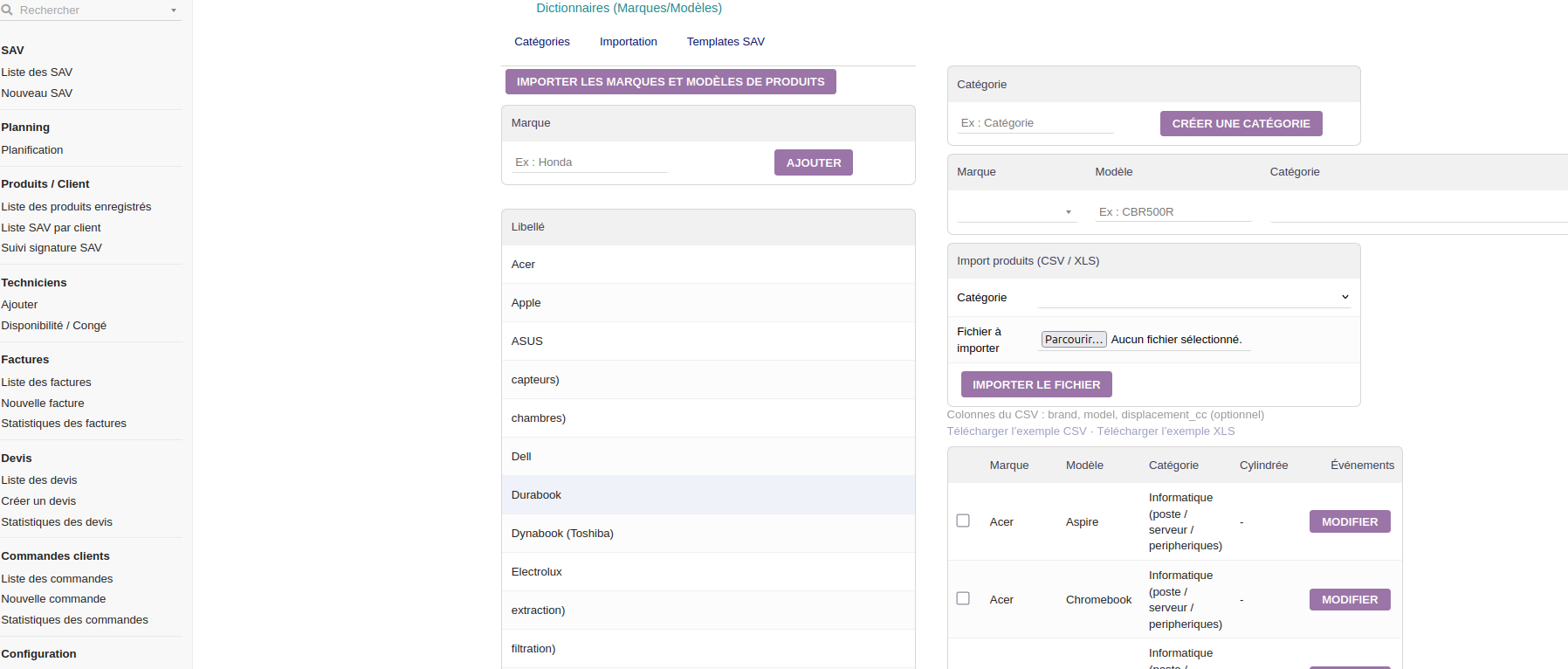Open the import Catégorie dropdown
1568x669 pixels.
click(1193, 298)
